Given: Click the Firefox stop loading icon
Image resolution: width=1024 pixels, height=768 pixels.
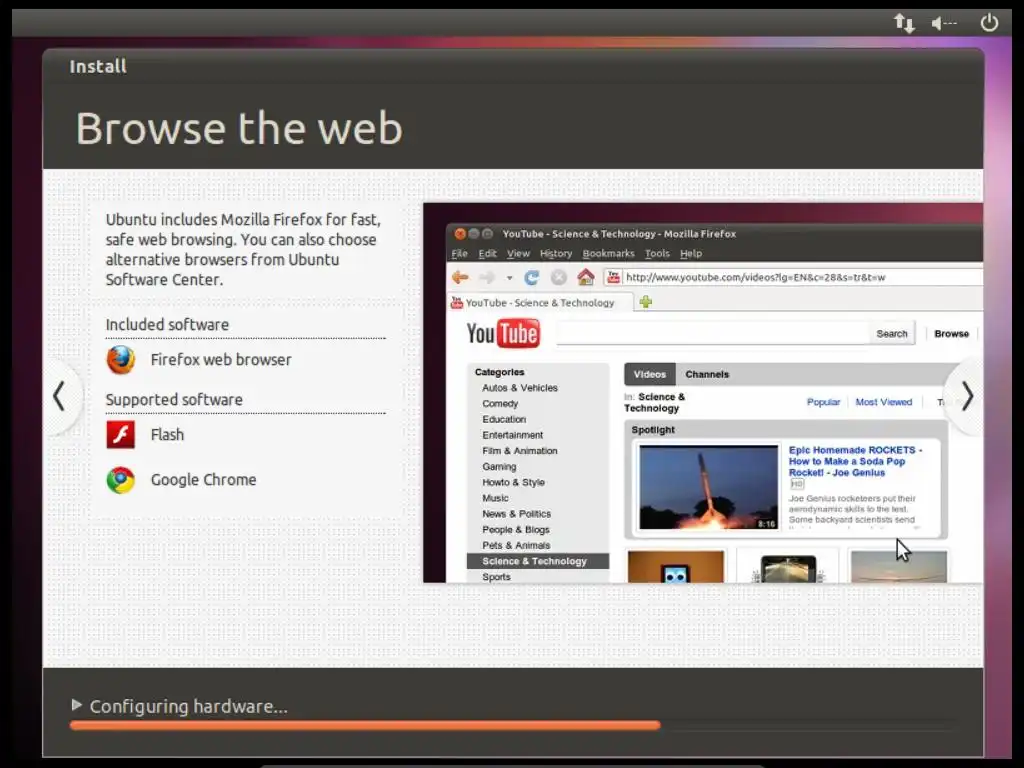Looking at the screenshot, I should click(x=558, y=278).
